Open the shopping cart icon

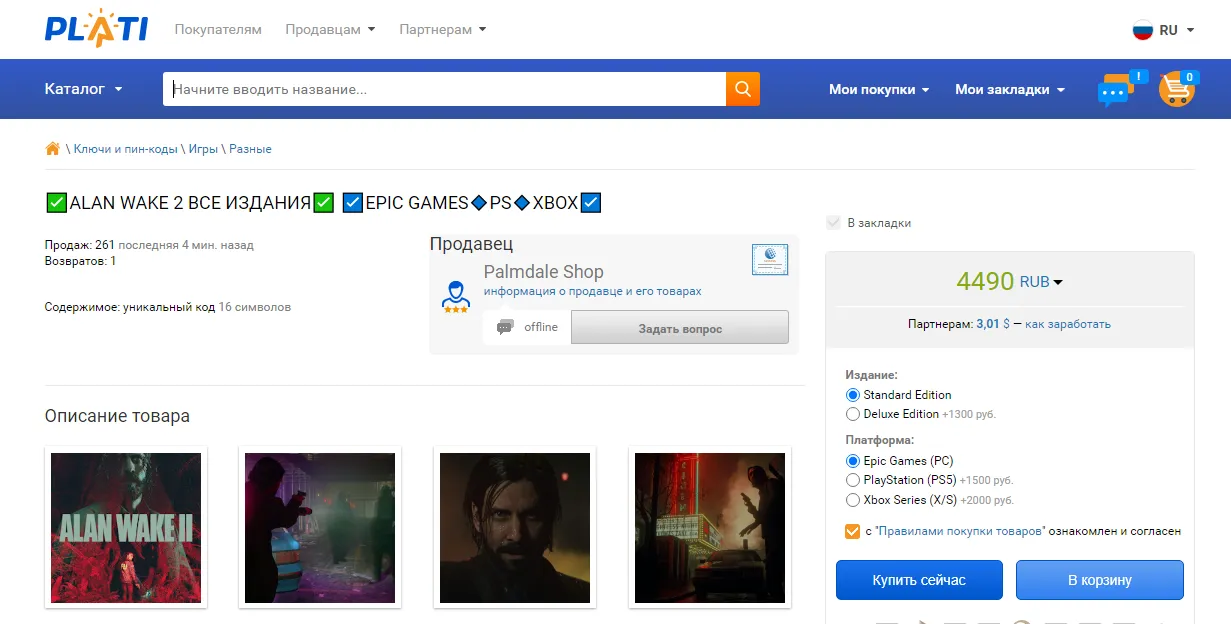[1178, 89]
